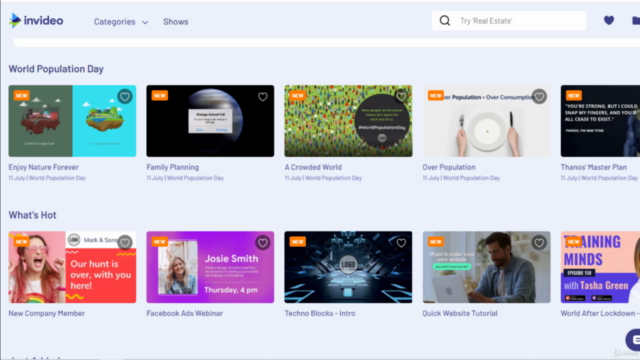Favorite the Quick Website Tutorial template
This screenshot has width=640, height=360.
tap(539, 243)
